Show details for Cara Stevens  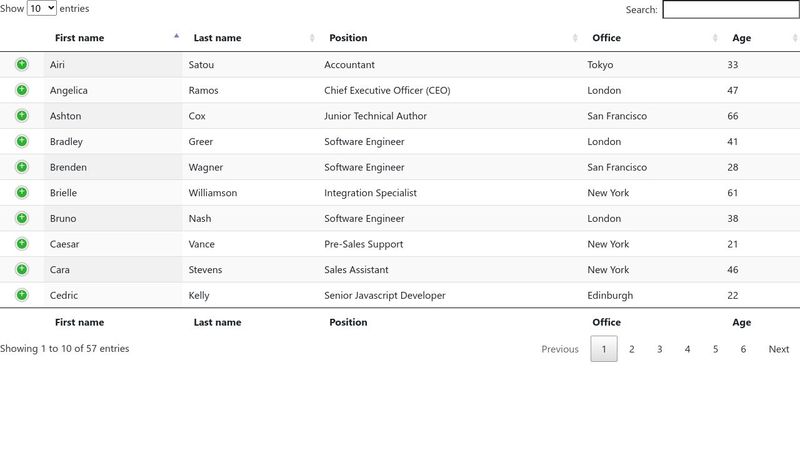[22, 269]
